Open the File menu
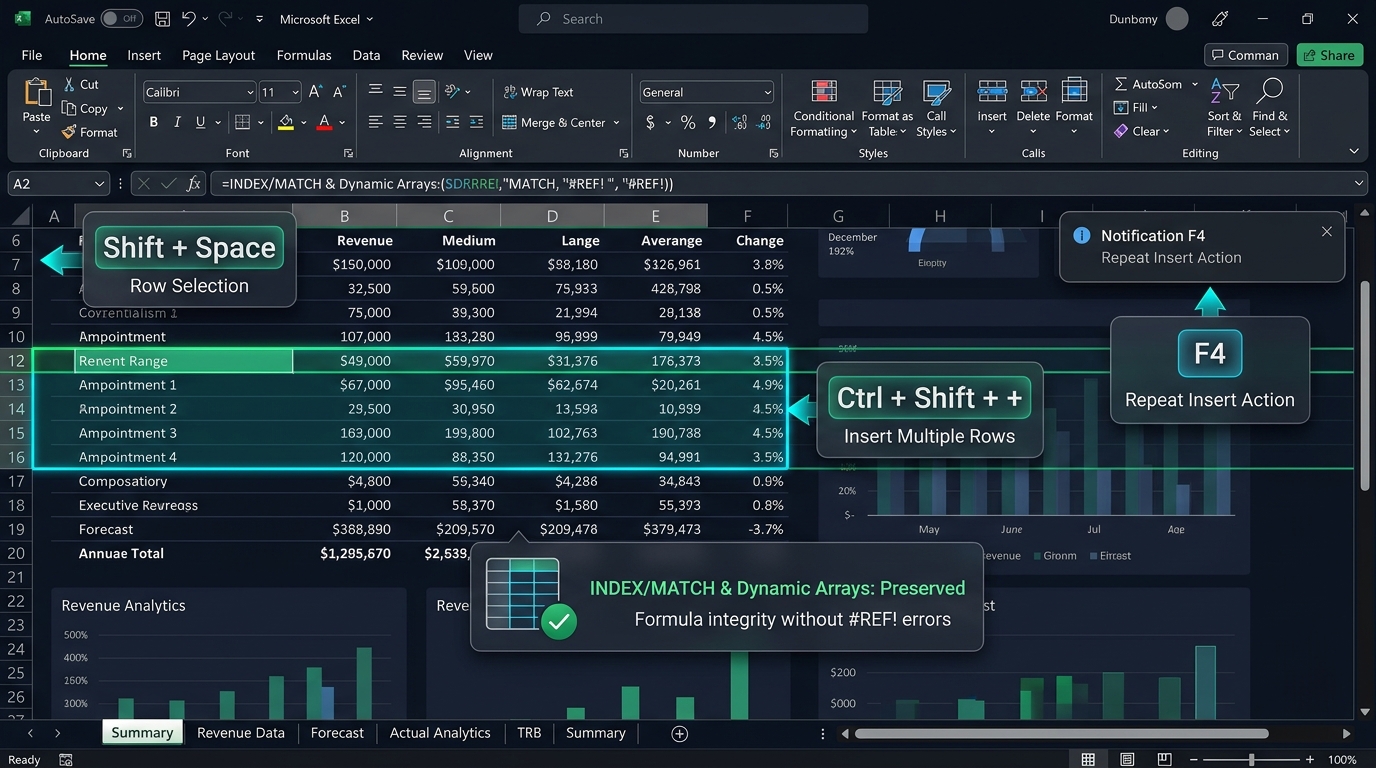 click(32, 56)
